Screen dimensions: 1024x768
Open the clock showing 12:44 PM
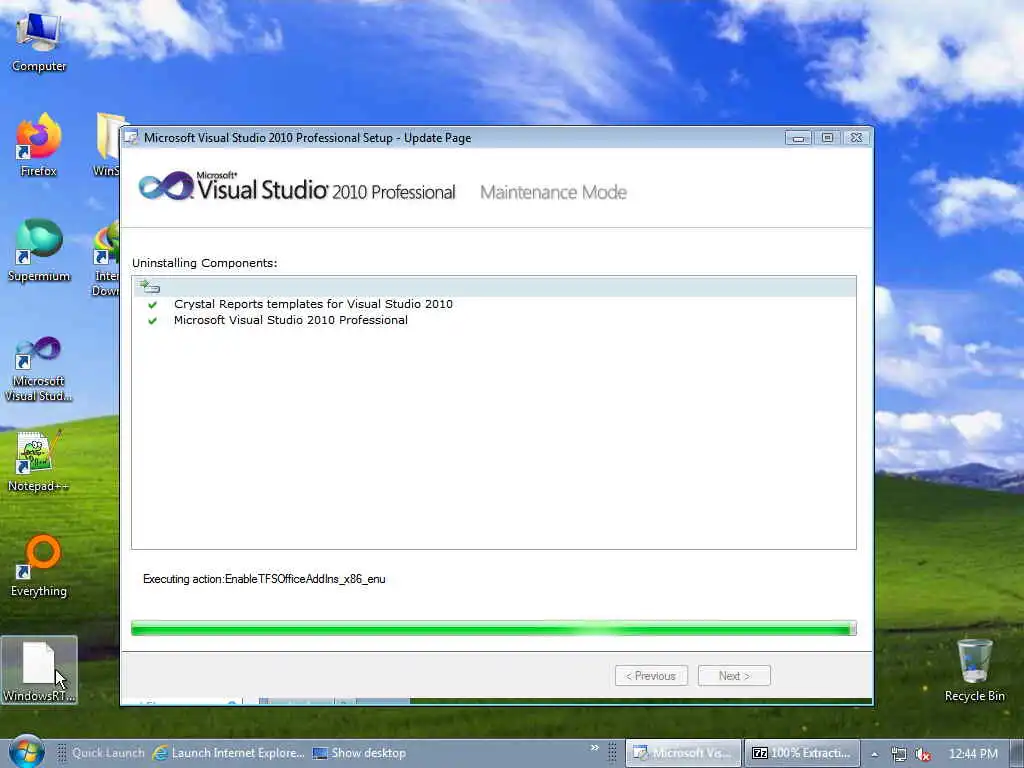pos(973,754)
